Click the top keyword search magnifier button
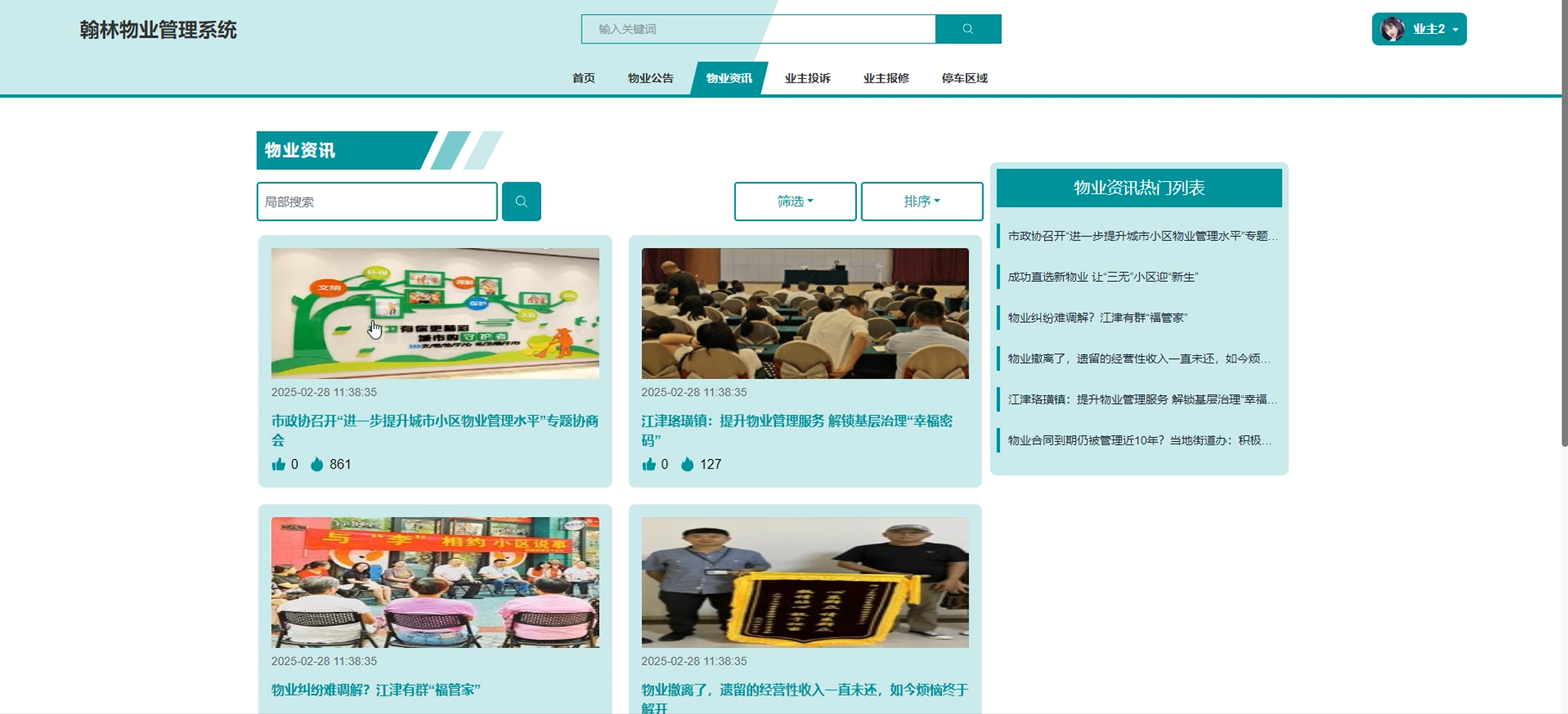Screen dimensions: 1568x714 pyautogui.click(x=967, y=29)
